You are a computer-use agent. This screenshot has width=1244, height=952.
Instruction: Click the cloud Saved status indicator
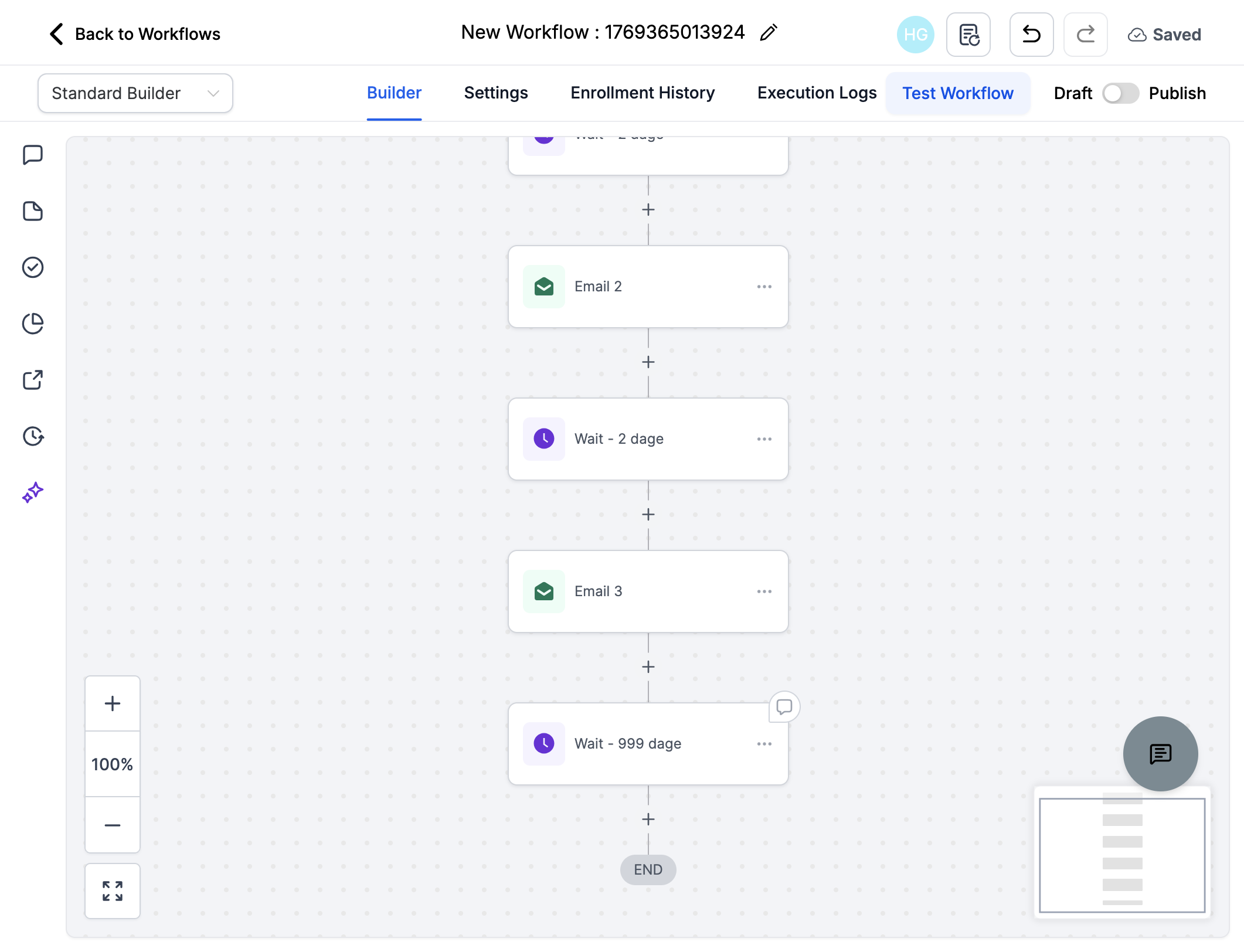click(x=1164, y=35)
